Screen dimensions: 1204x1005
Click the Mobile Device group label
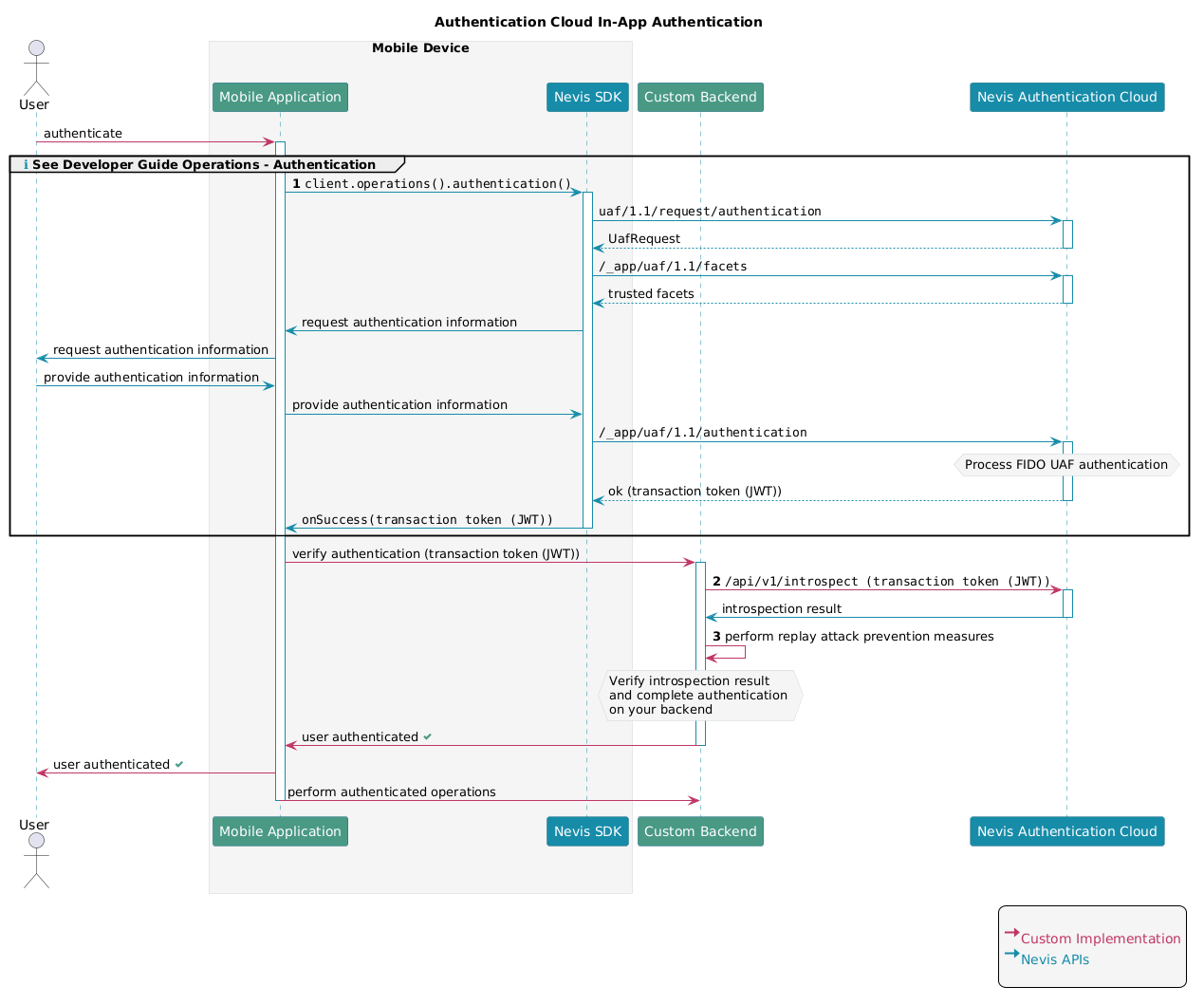pos(420,48)
